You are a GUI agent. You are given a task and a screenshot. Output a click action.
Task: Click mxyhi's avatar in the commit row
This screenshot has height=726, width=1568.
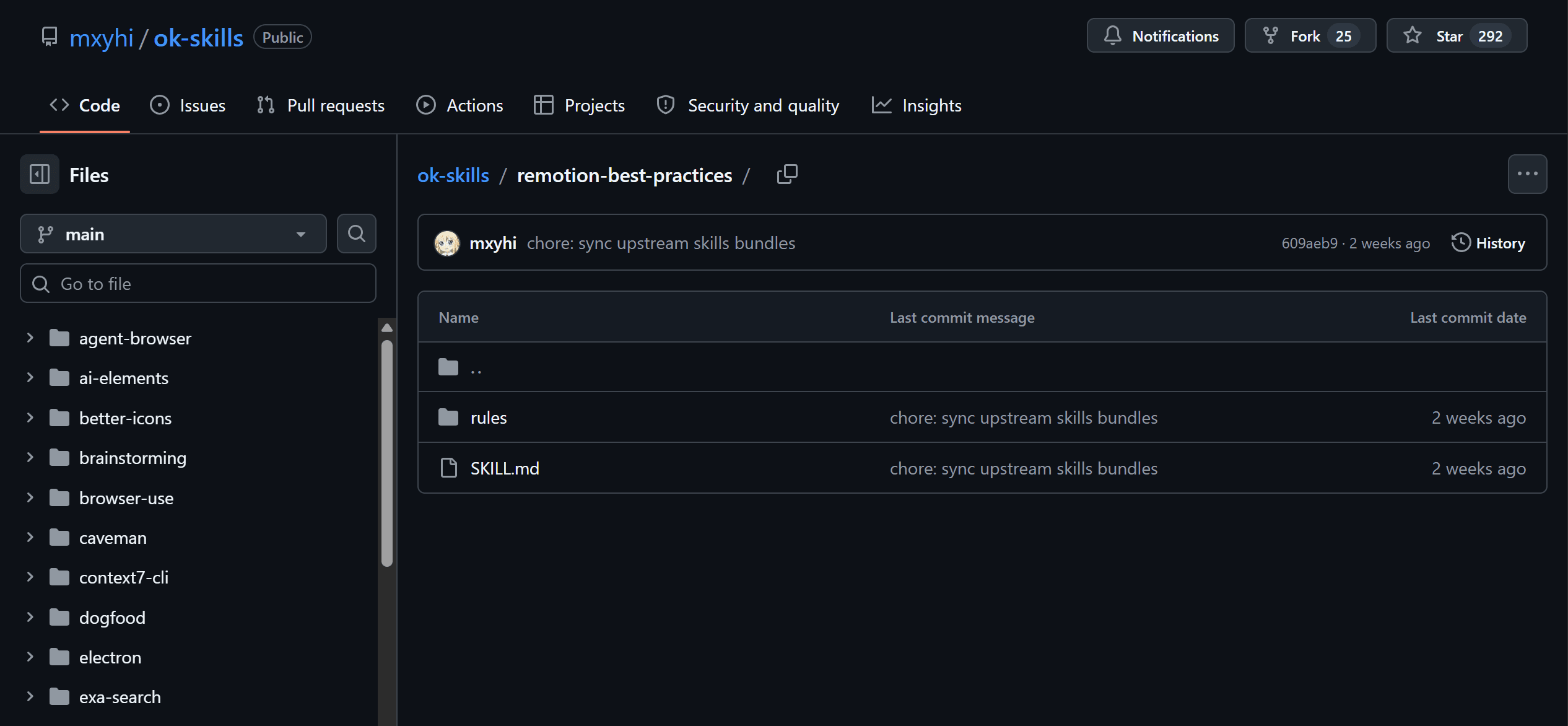click(x=447, y=243)
